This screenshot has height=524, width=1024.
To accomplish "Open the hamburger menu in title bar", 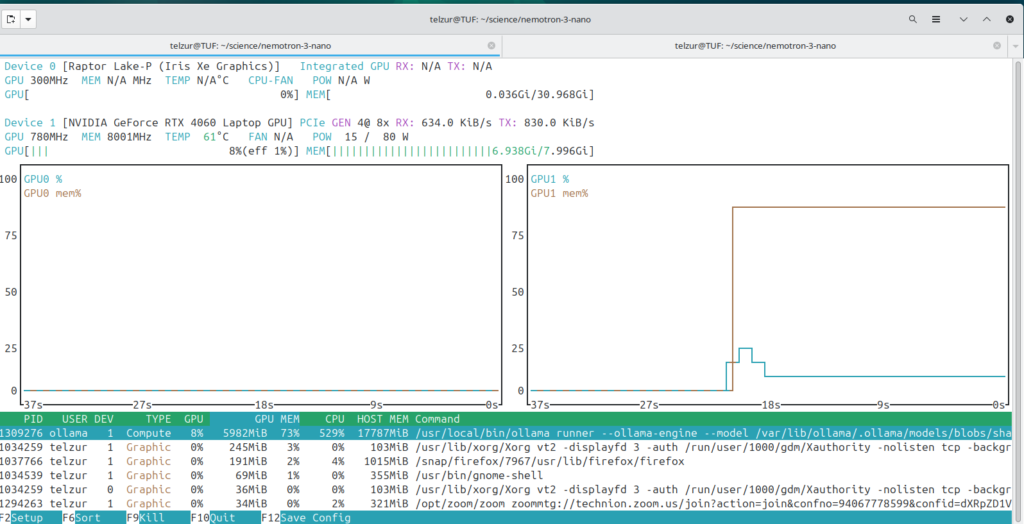I will pos(936,19).
